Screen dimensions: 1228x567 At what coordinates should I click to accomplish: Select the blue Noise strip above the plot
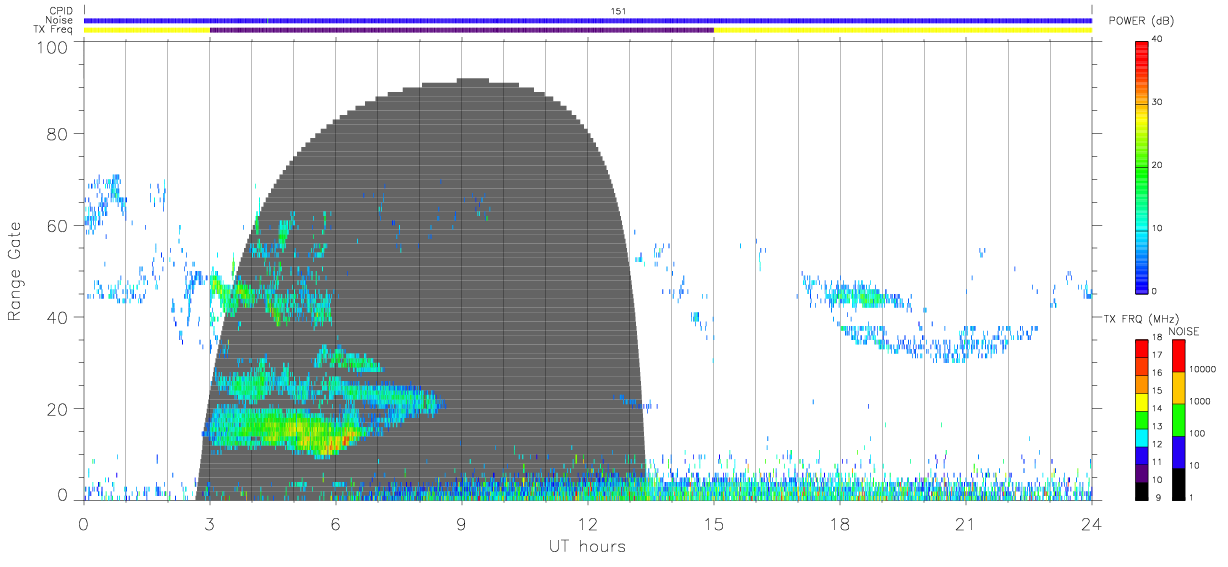pos(588,20)
